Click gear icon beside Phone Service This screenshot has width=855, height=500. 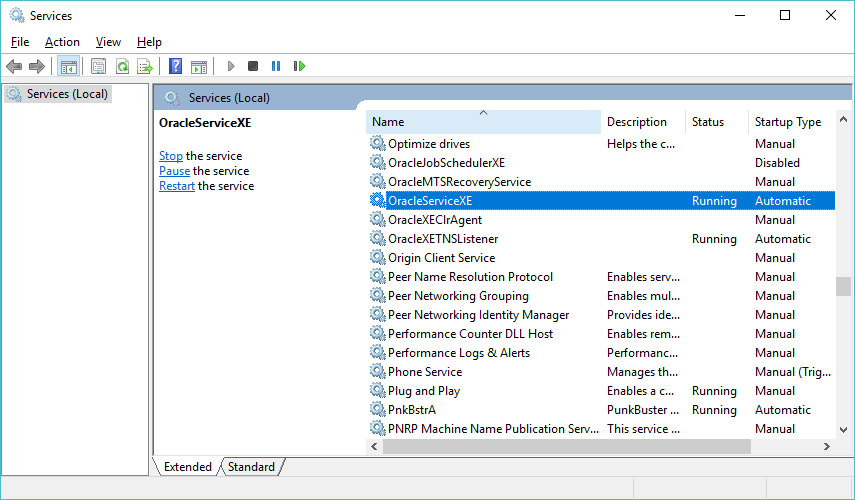click(x=377, y=371)
